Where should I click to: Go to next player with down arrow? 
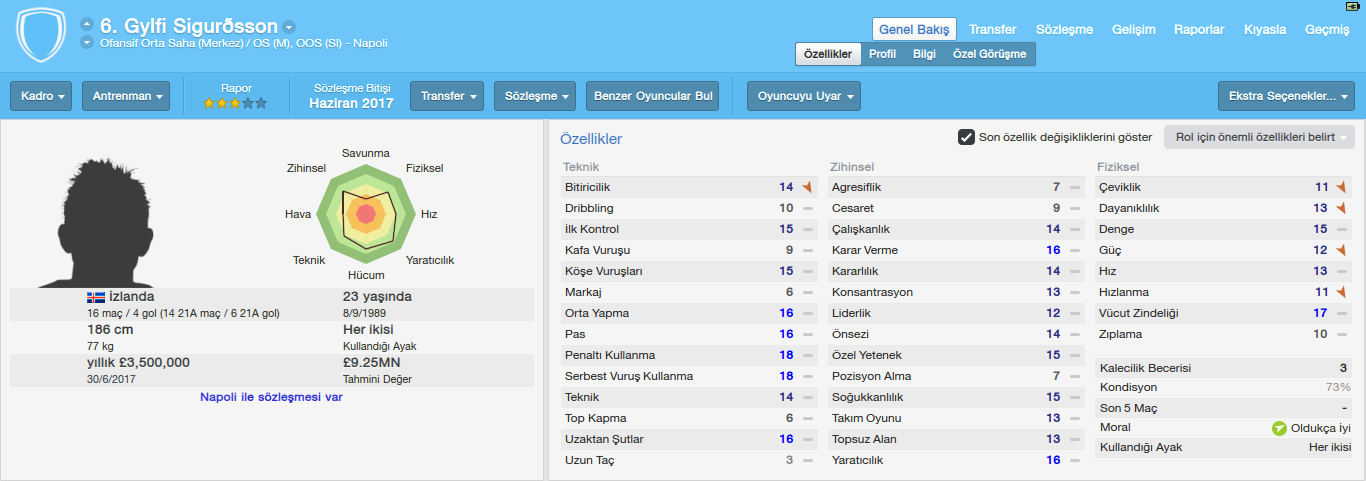86,43
